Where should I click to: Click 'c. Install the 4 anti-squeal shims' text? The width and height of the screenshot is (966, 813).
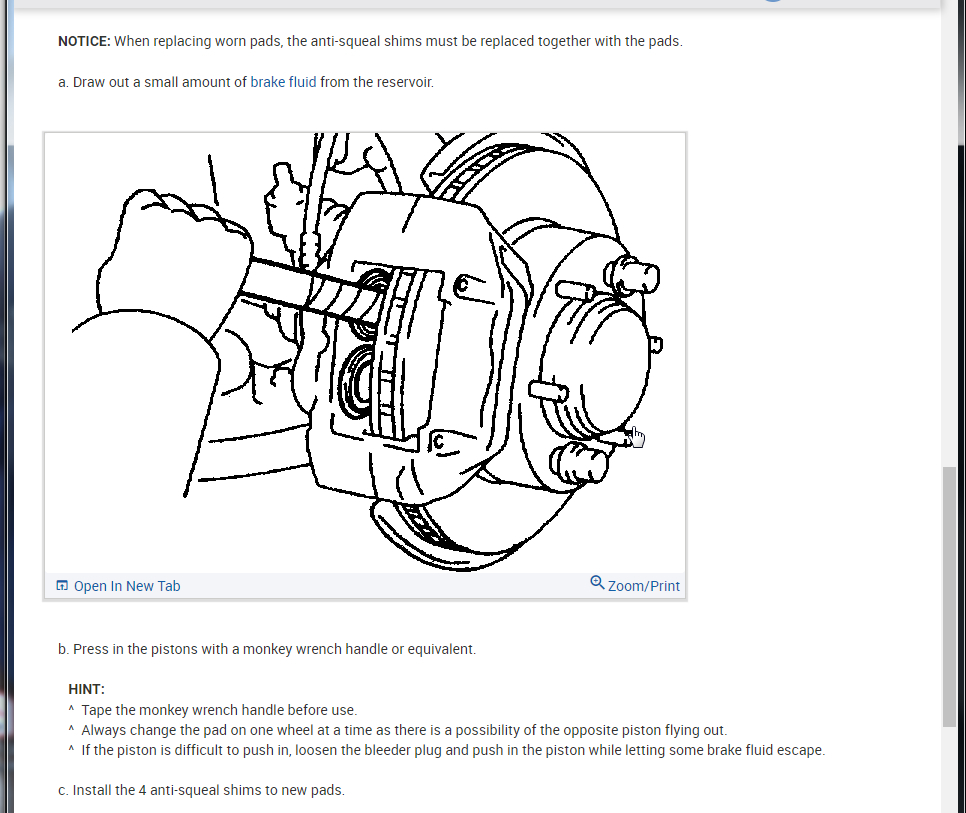click(x=201, y=790)
